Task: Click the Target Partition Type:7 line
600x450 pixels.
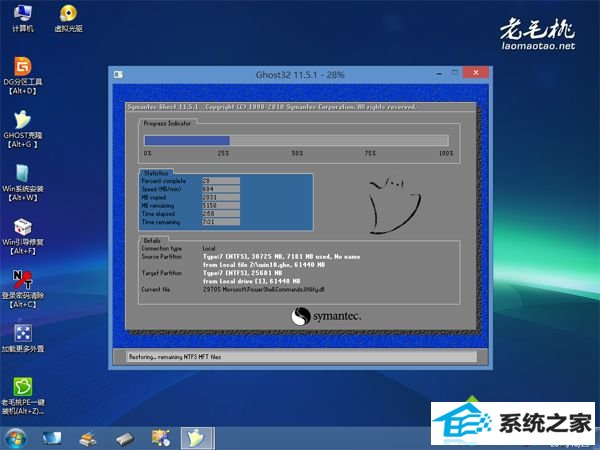Action: click(x=242, y=273)
